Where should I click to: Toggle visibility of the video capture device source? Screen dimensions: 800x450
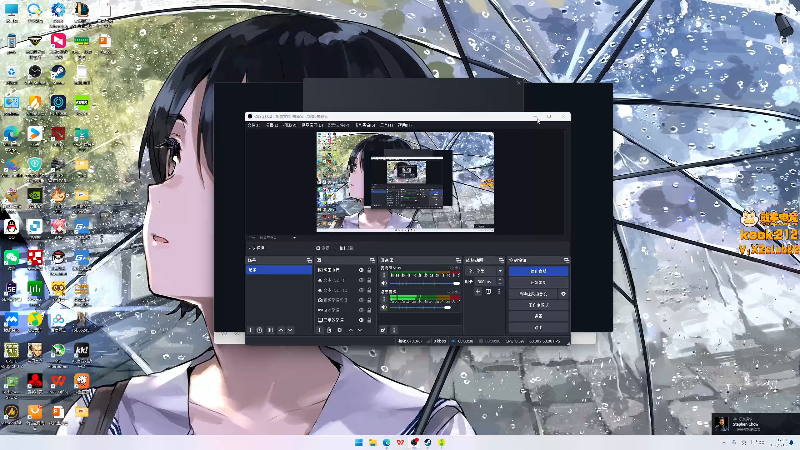click(361, 300)
